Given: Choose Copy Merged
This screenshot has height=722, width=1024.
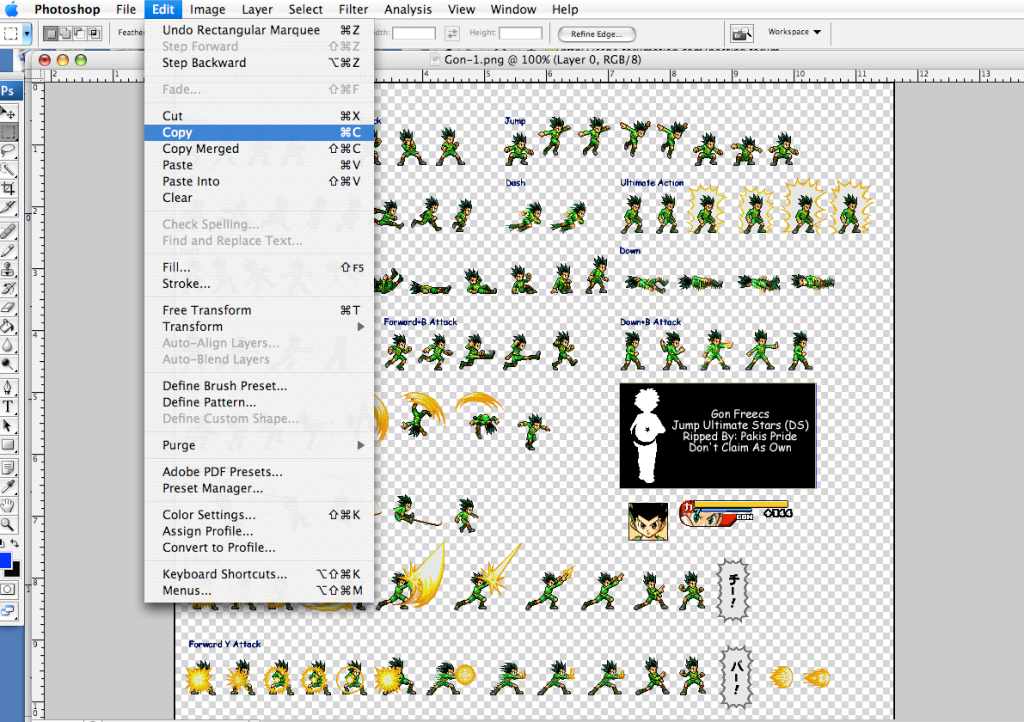Looking at the screenshot, I should point(259,149).
